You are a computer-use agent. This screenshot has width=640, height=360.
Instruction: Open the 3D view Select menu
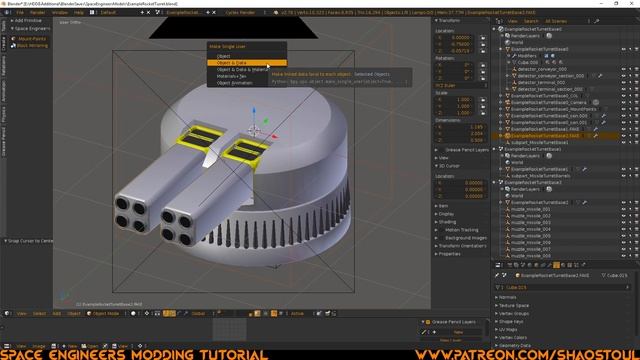[x=39, y=313]
